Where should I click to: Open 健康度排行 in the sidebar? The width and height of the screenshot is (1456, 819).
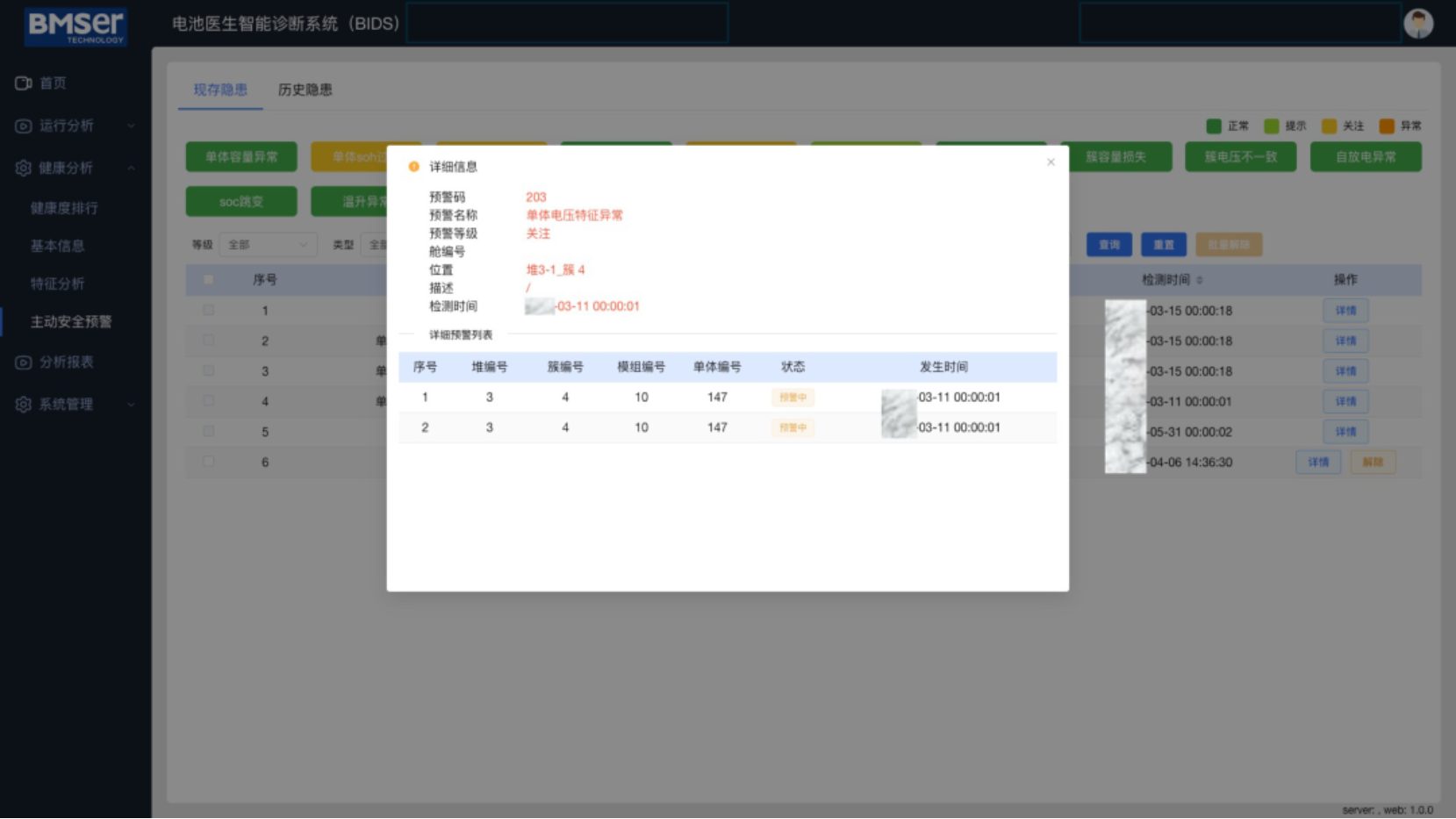pyautogui.click(x=64, y=208)
